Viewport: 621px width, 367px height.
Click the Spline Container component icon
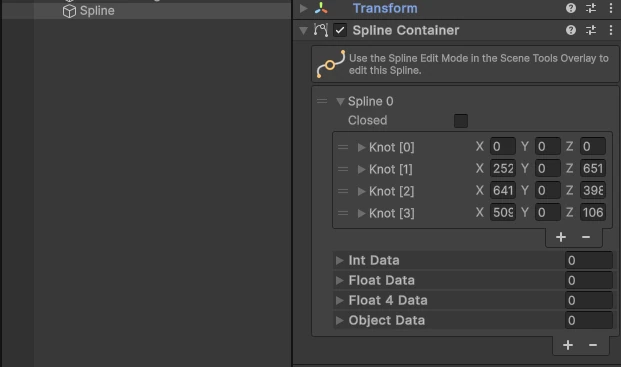coord(321,30)
